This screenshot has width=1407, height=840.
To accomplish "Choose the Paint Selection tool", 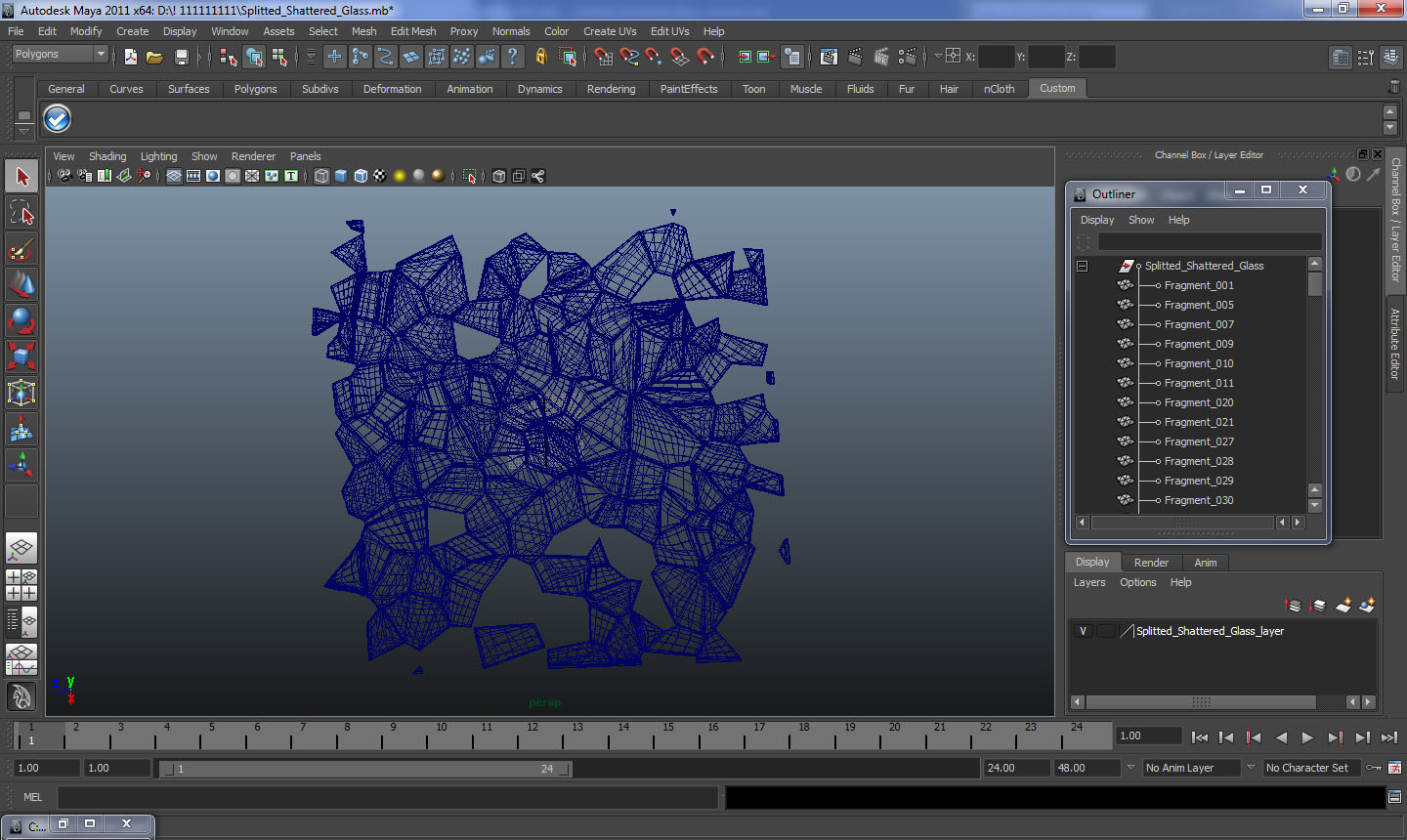I will click(21, 249).
